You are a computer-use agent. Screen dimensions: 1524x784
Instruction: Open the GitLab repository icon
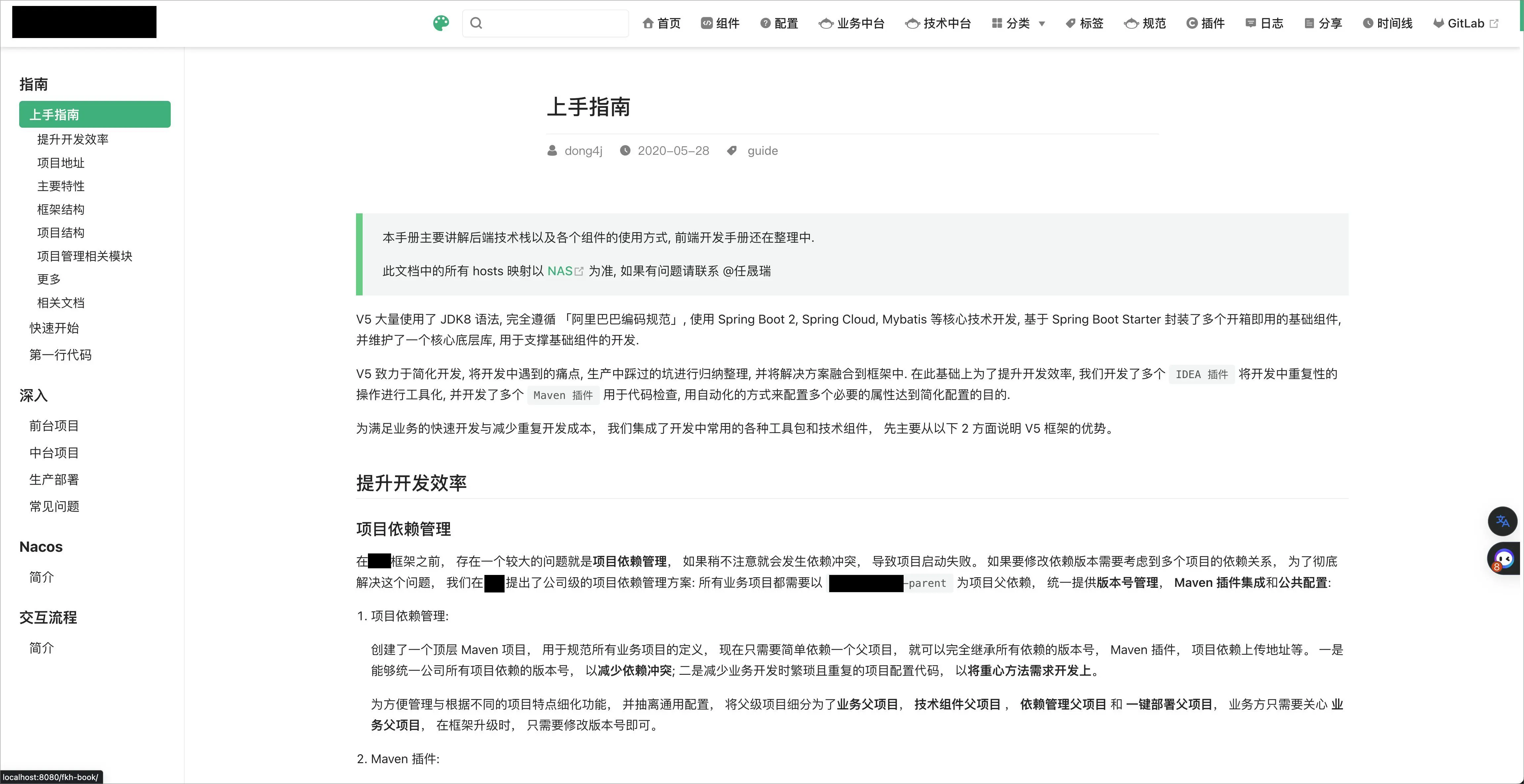(x=1439, y=23)
